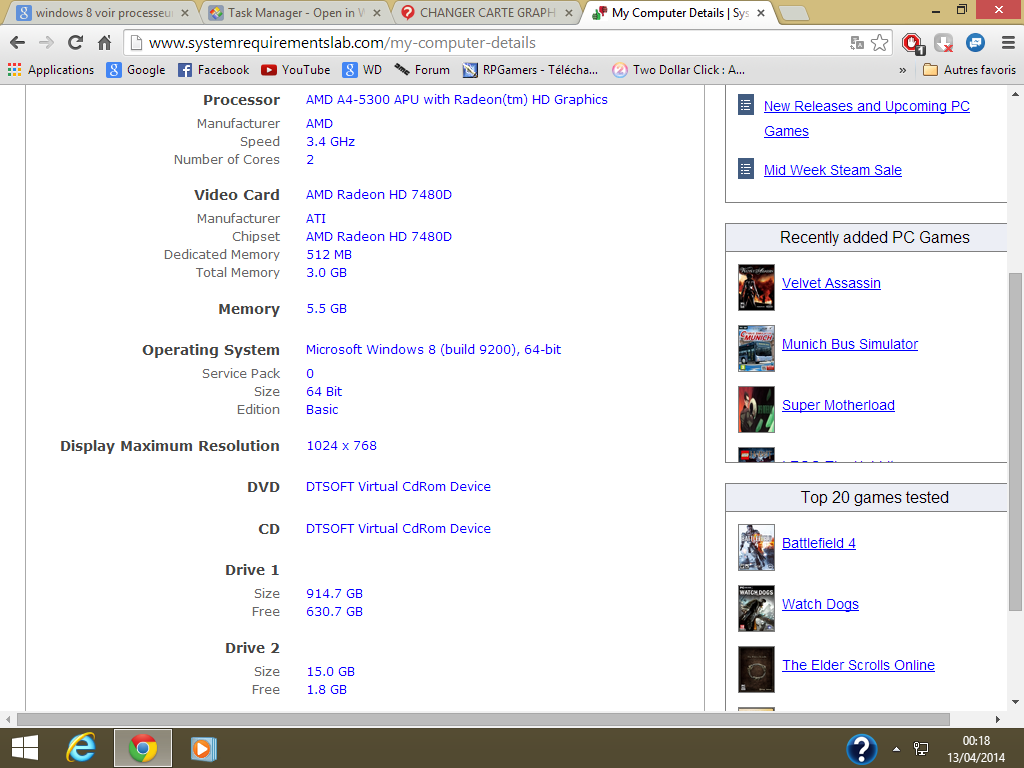Open the browser home page icon
1024x768 pixels.
(x=104, y=43)
